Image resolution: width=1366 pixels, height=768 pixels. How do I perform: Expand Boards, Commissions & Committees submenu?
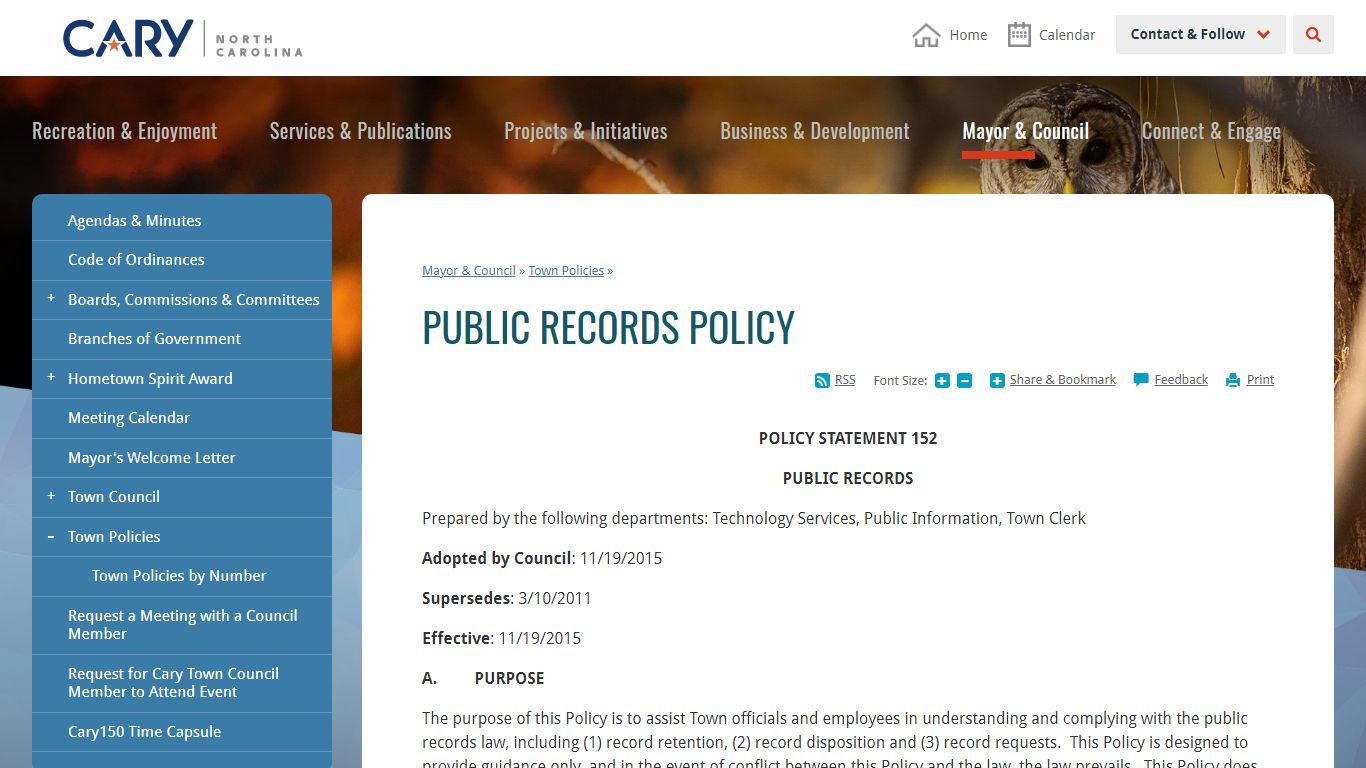click(x=51, y=299)
